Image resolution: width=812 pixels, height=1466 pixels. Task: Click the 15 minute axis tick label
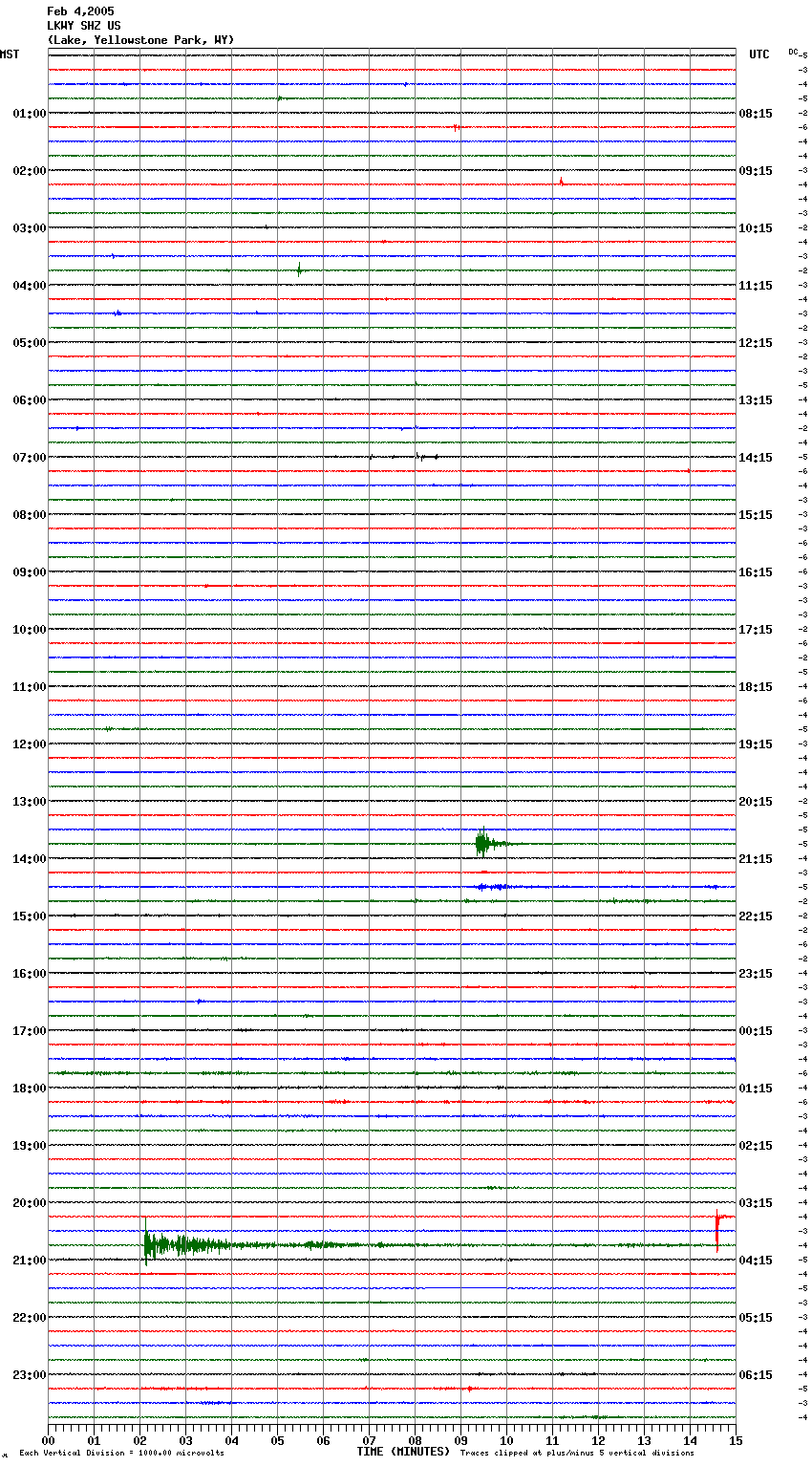click(736, 1440)
